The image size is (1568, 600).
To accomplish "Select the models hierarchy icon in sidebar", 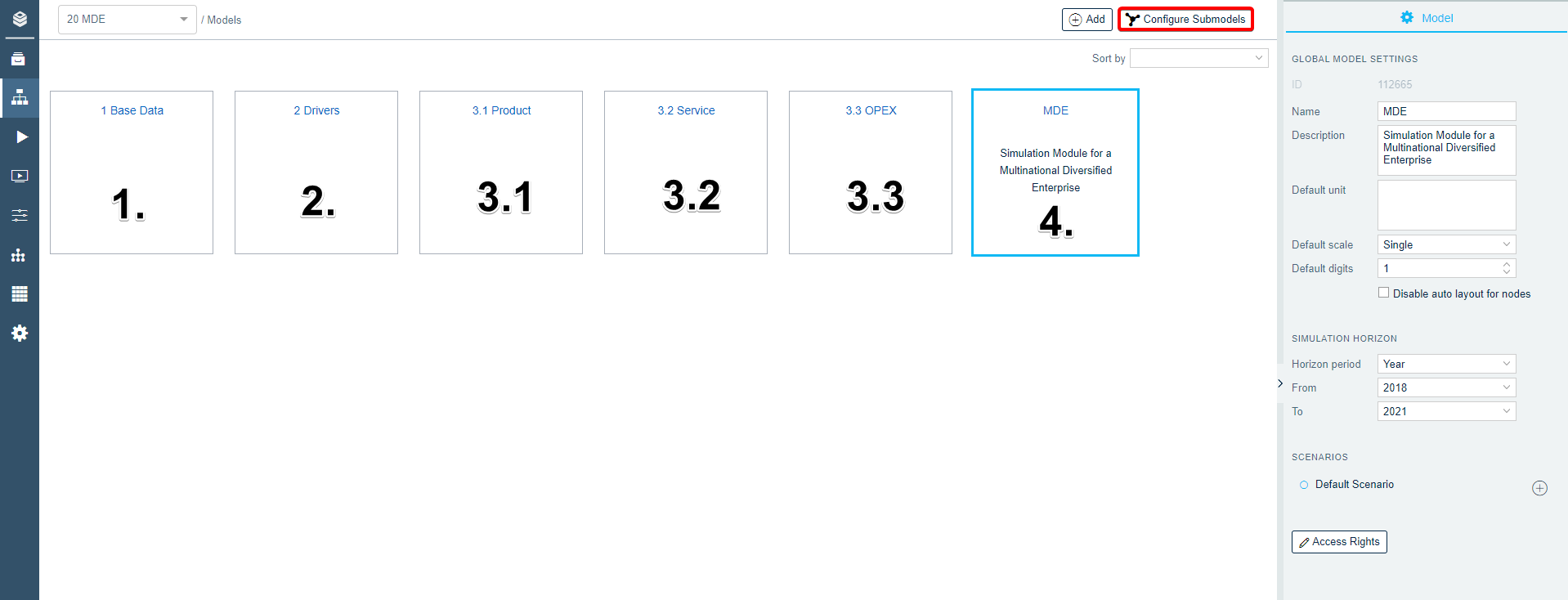I will (20, 98).
